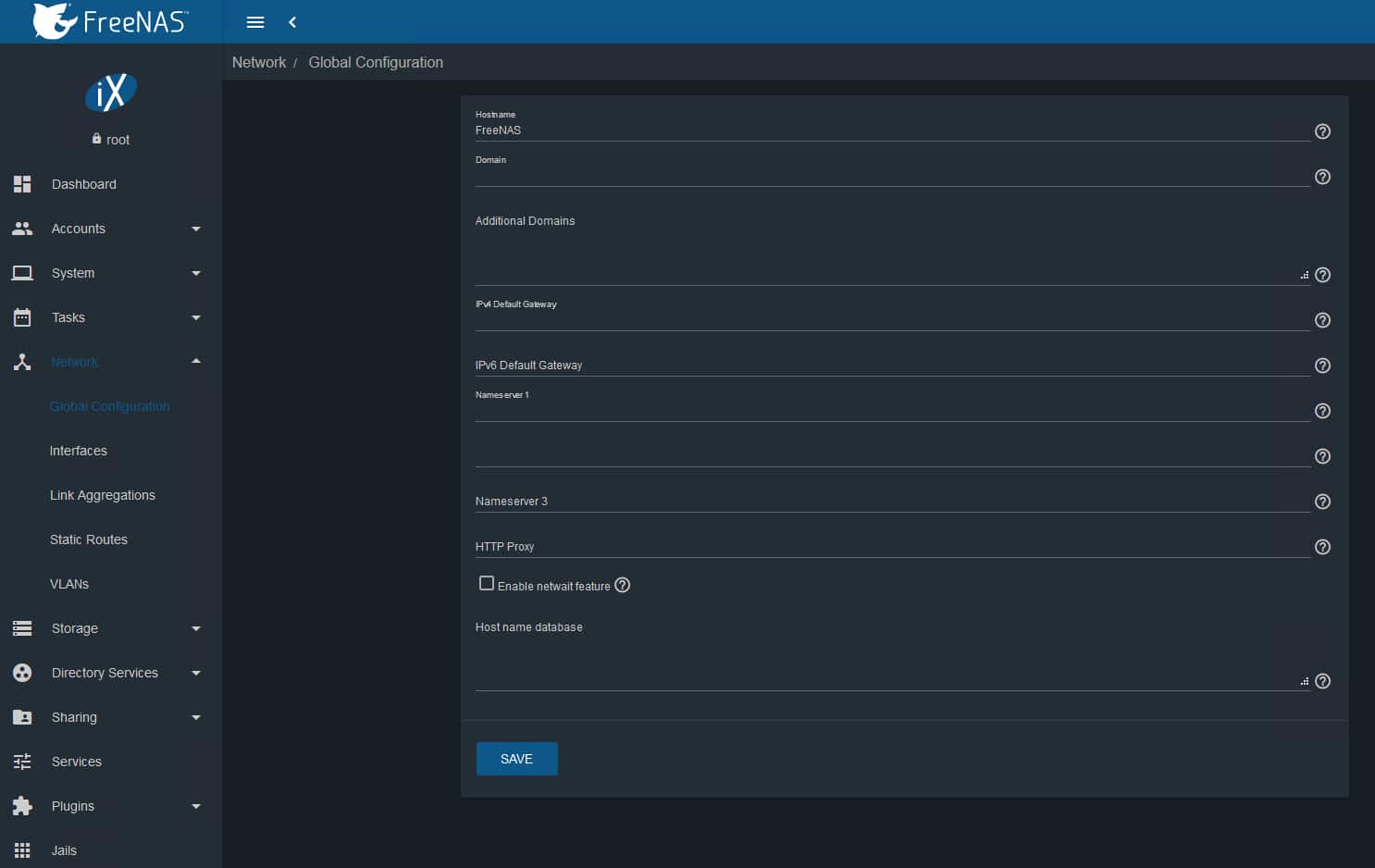Collapse the sidebar using the left chevron icon

point(292,22)
